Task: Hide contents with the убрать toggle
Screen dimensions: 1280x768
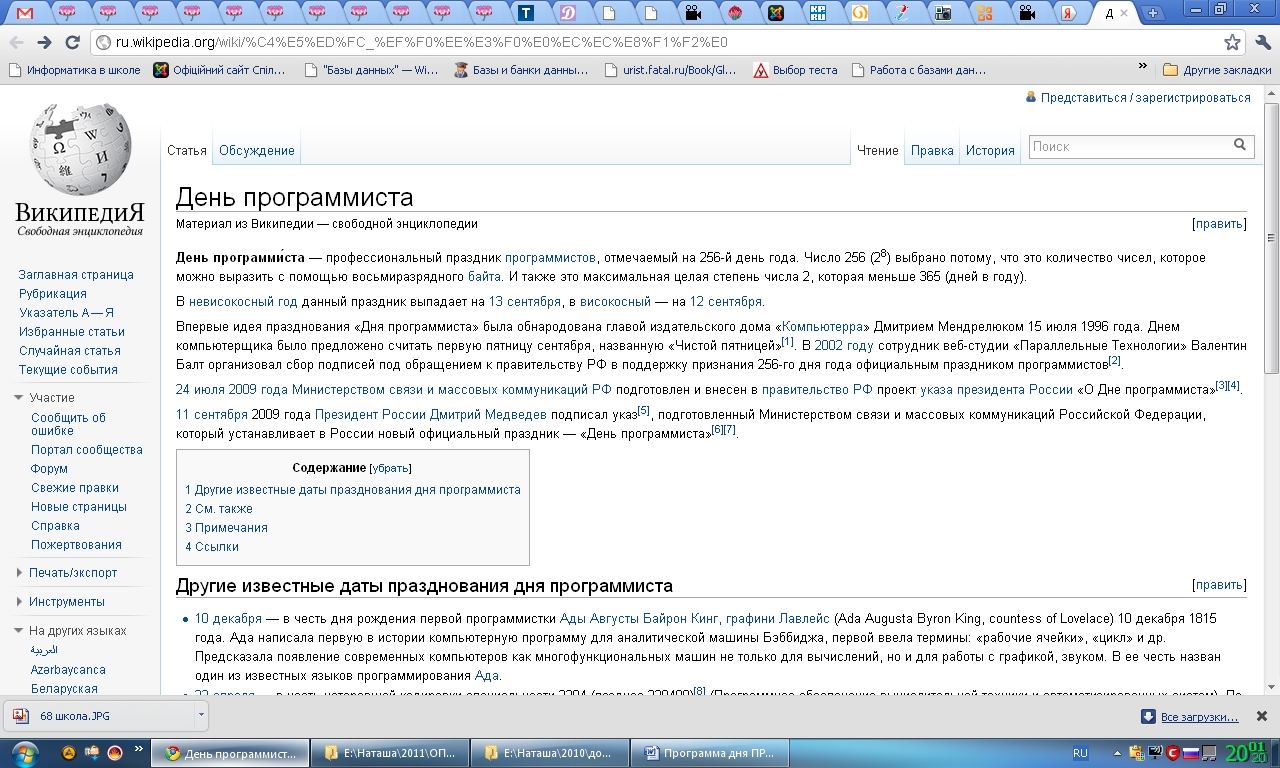Action: point(390,468)
